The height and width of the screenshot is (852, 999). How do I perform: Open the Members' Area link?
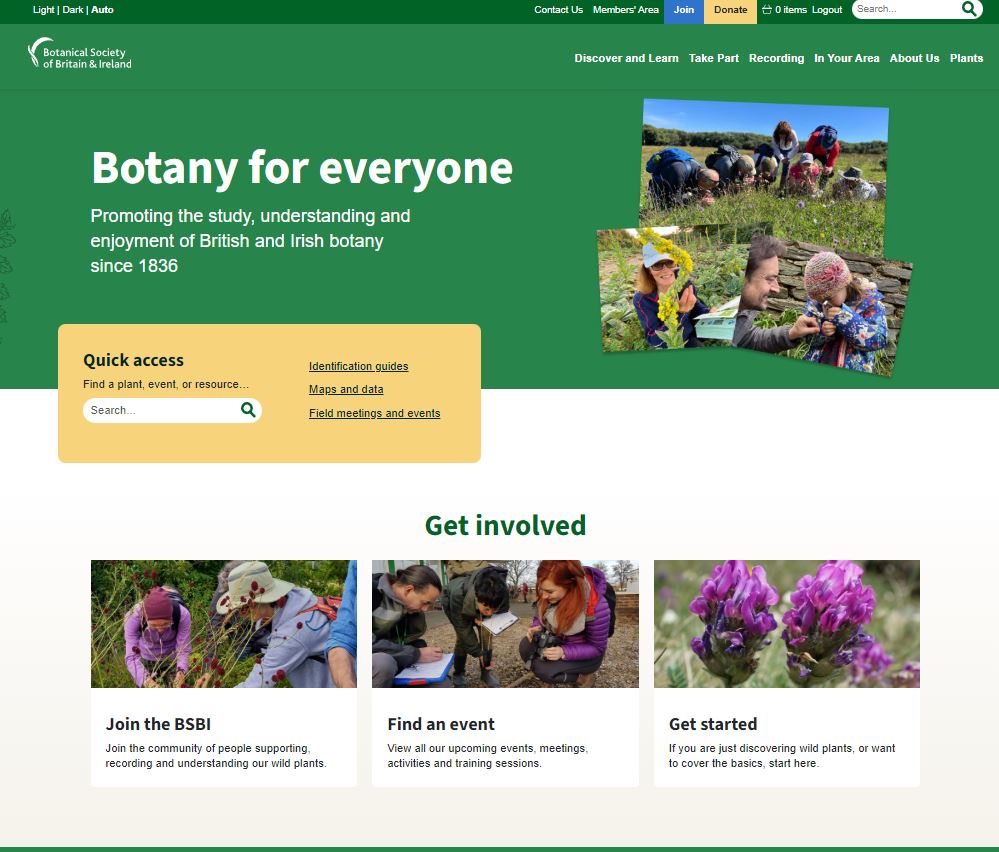tap(626, 10)
